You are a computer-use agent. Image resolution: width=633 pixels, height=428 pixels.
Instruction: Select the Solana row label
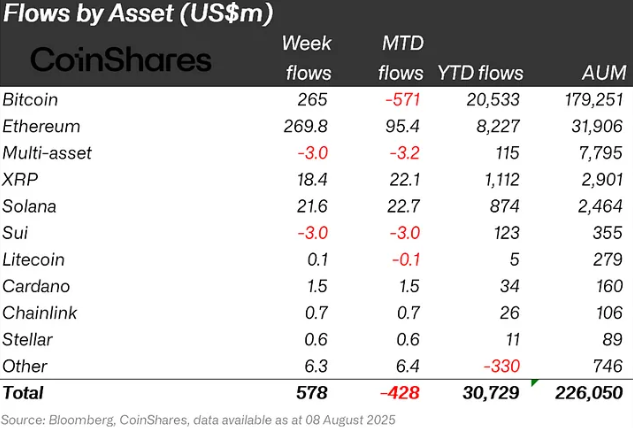(x=30, y=206)
